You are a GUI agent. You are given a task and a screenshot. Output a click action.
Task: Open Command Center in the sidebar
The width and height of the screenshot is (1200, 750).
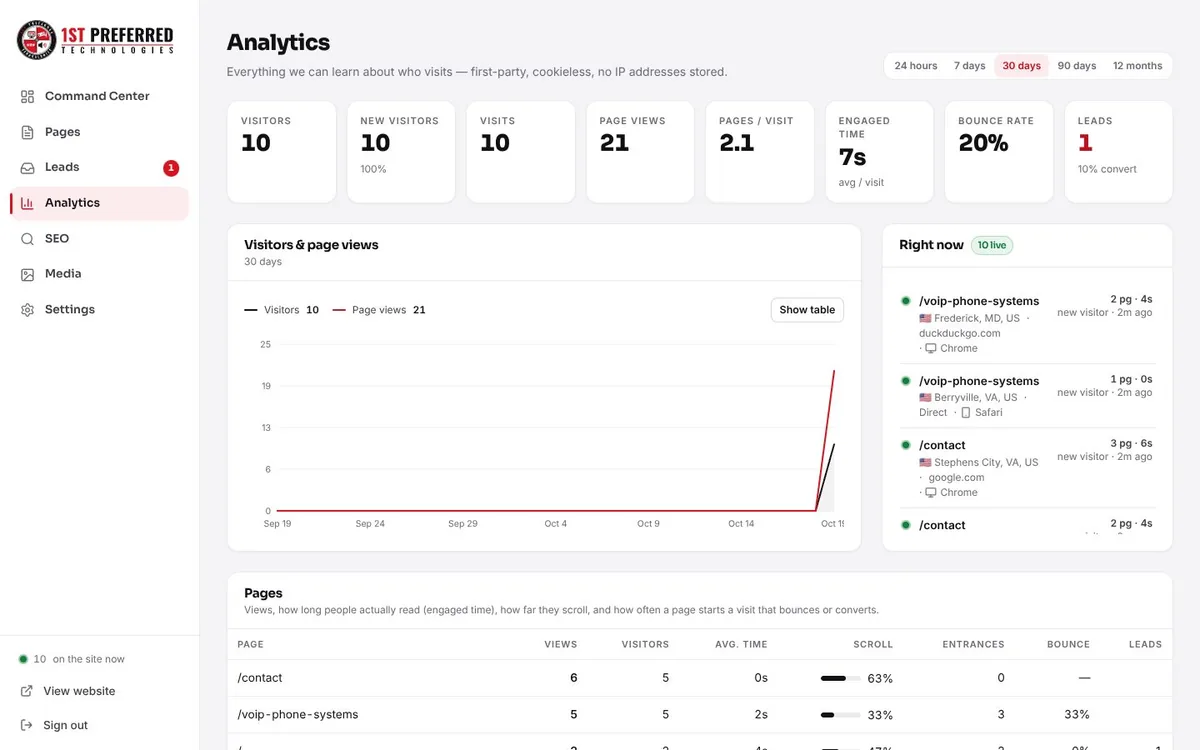point(99,96)
